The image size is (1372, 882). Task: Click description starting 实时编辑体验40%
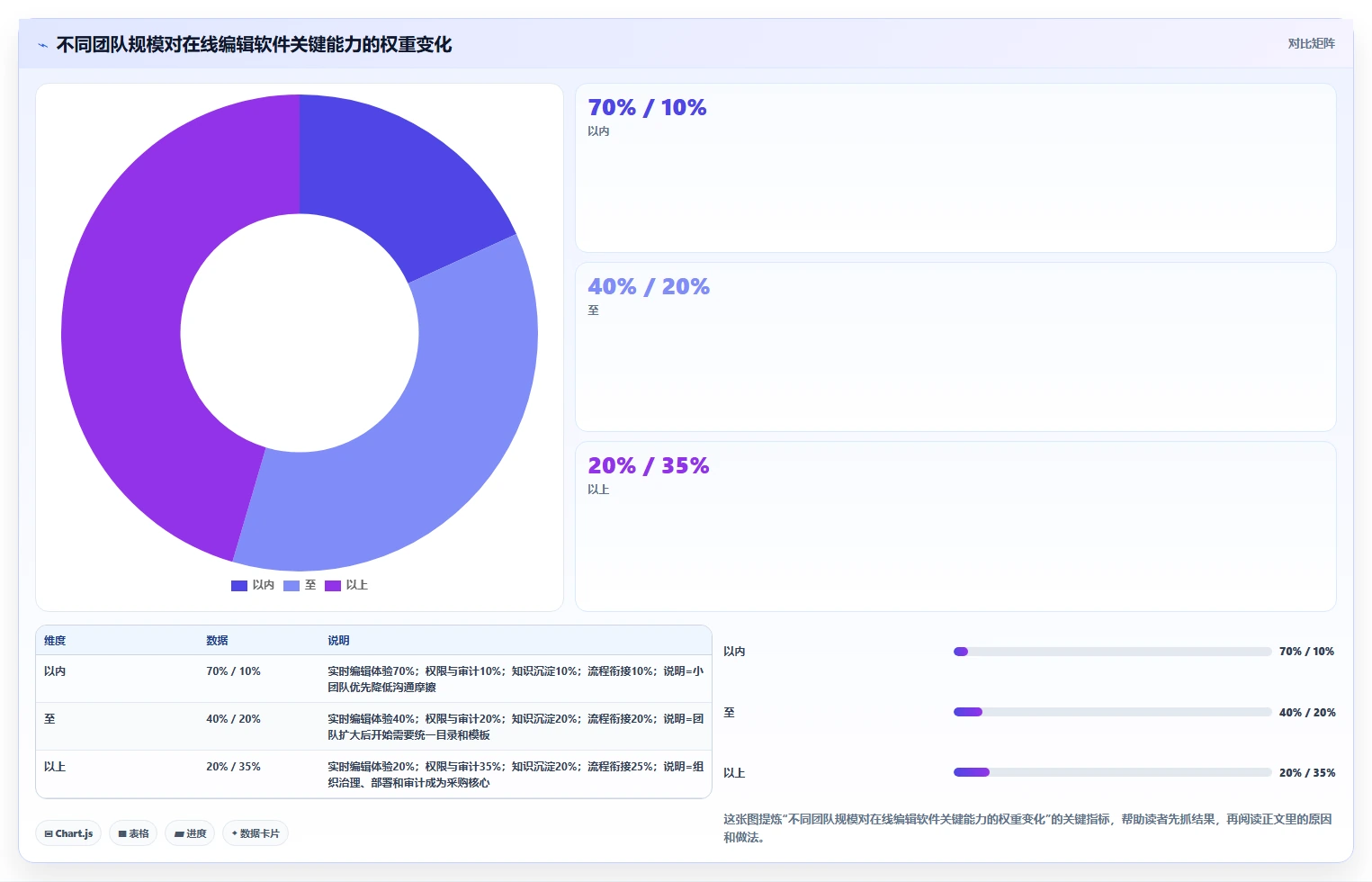pyautogui.click(x=516, y=727)
